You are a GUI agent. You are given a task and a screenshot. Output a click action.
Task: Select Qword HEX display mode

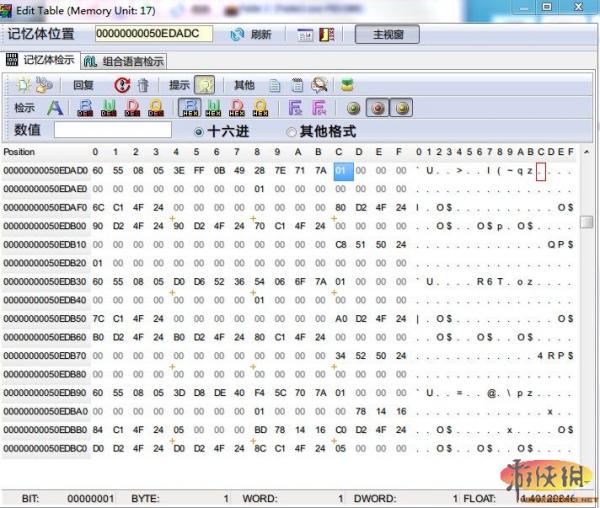[x=260, y=108]
